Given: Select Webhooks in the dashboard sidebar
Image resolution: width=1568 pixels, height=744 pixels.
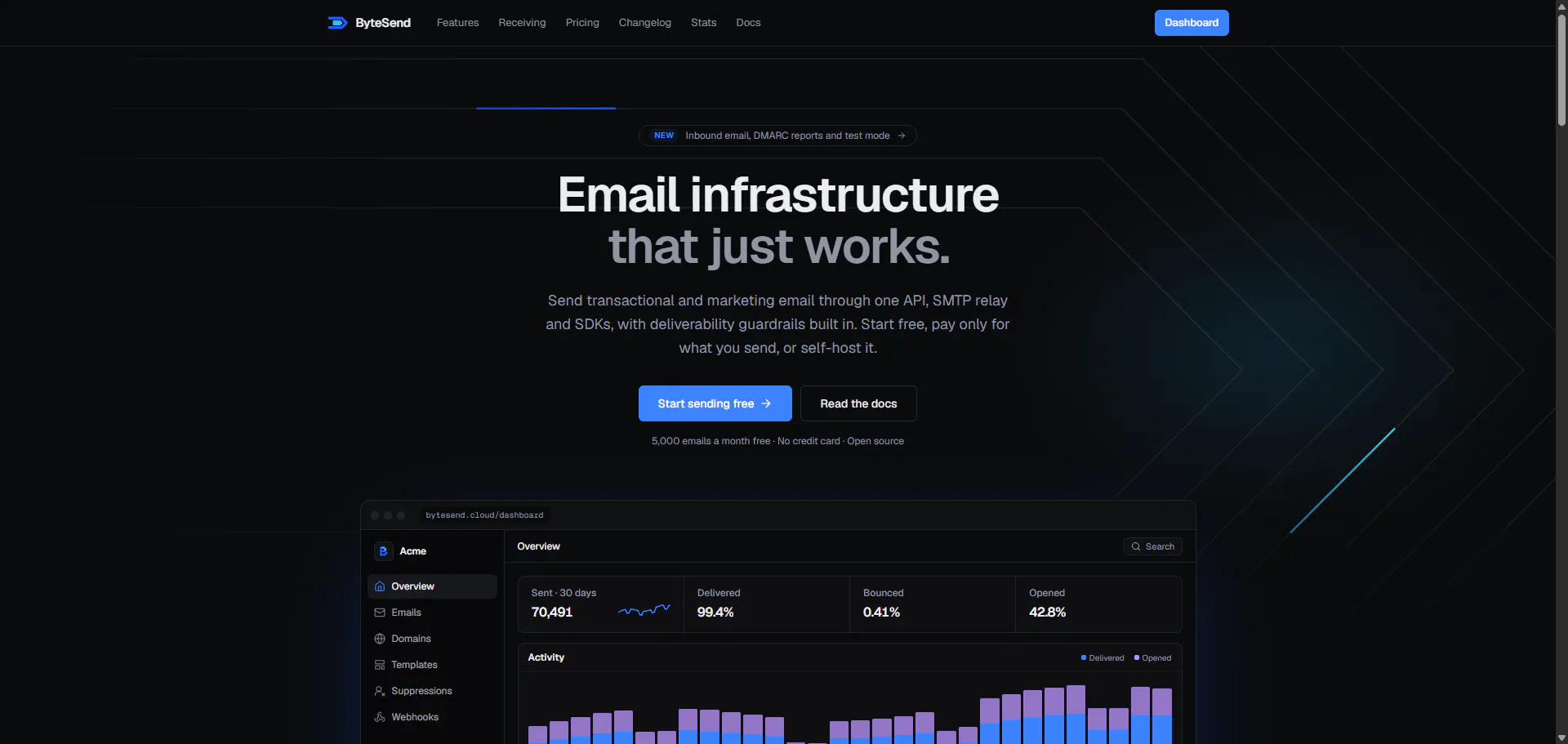Looking at the screenshot, I should coord(432,717).
